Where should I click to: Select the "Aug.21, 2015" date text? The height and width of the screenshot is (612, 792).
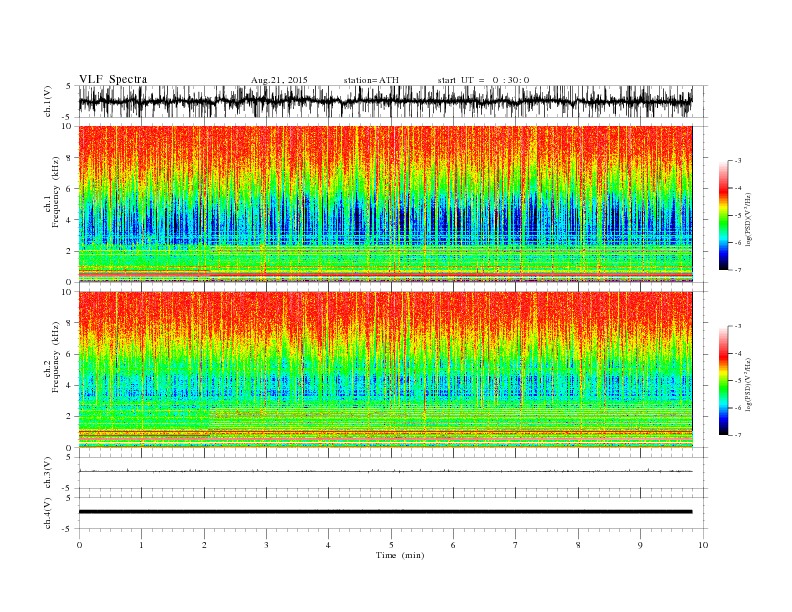pos(279,80)
